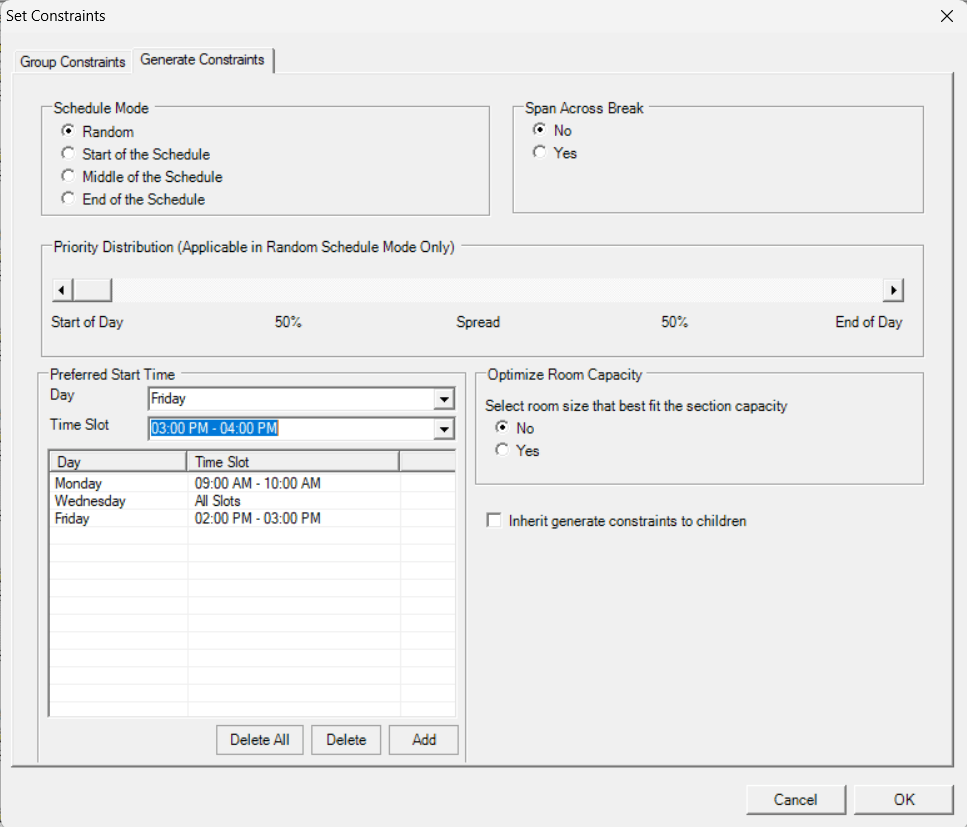Viewport: 967px width, 827px height.
Task: Open the Day dropdown arrow
Action: click(x=444, y=399)
